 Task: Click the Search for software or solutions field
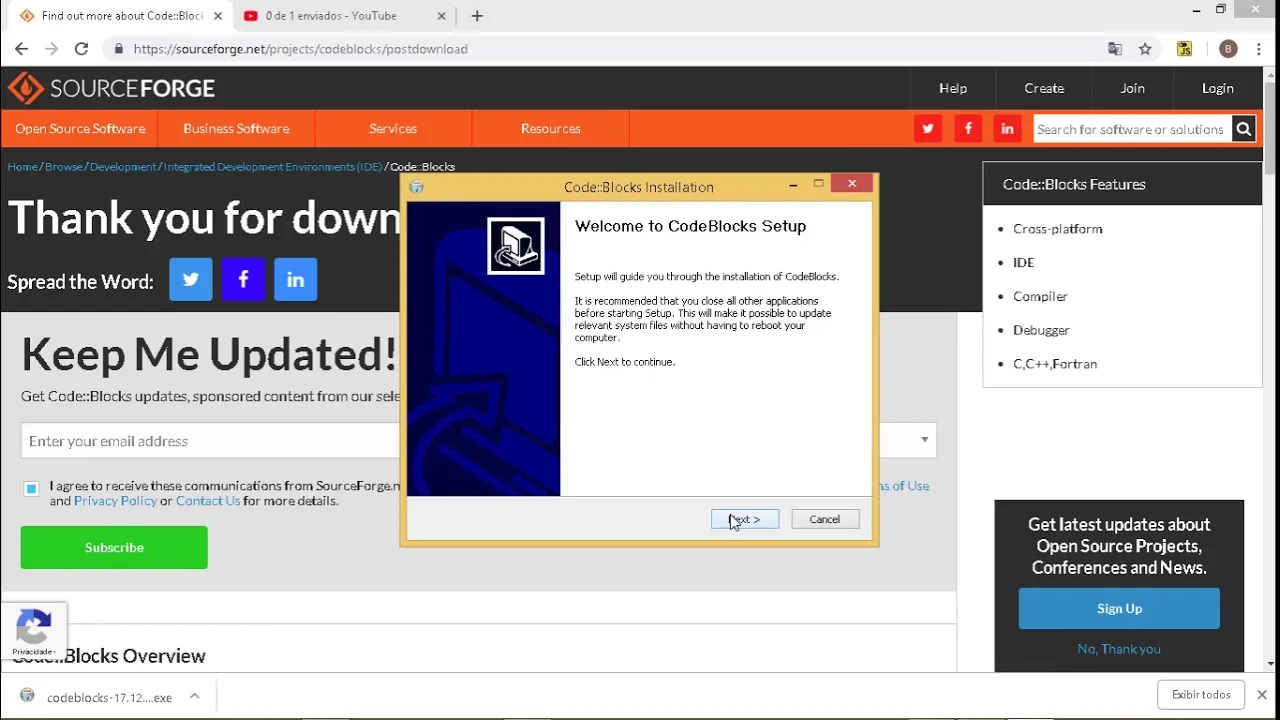tap(1131, 129)
